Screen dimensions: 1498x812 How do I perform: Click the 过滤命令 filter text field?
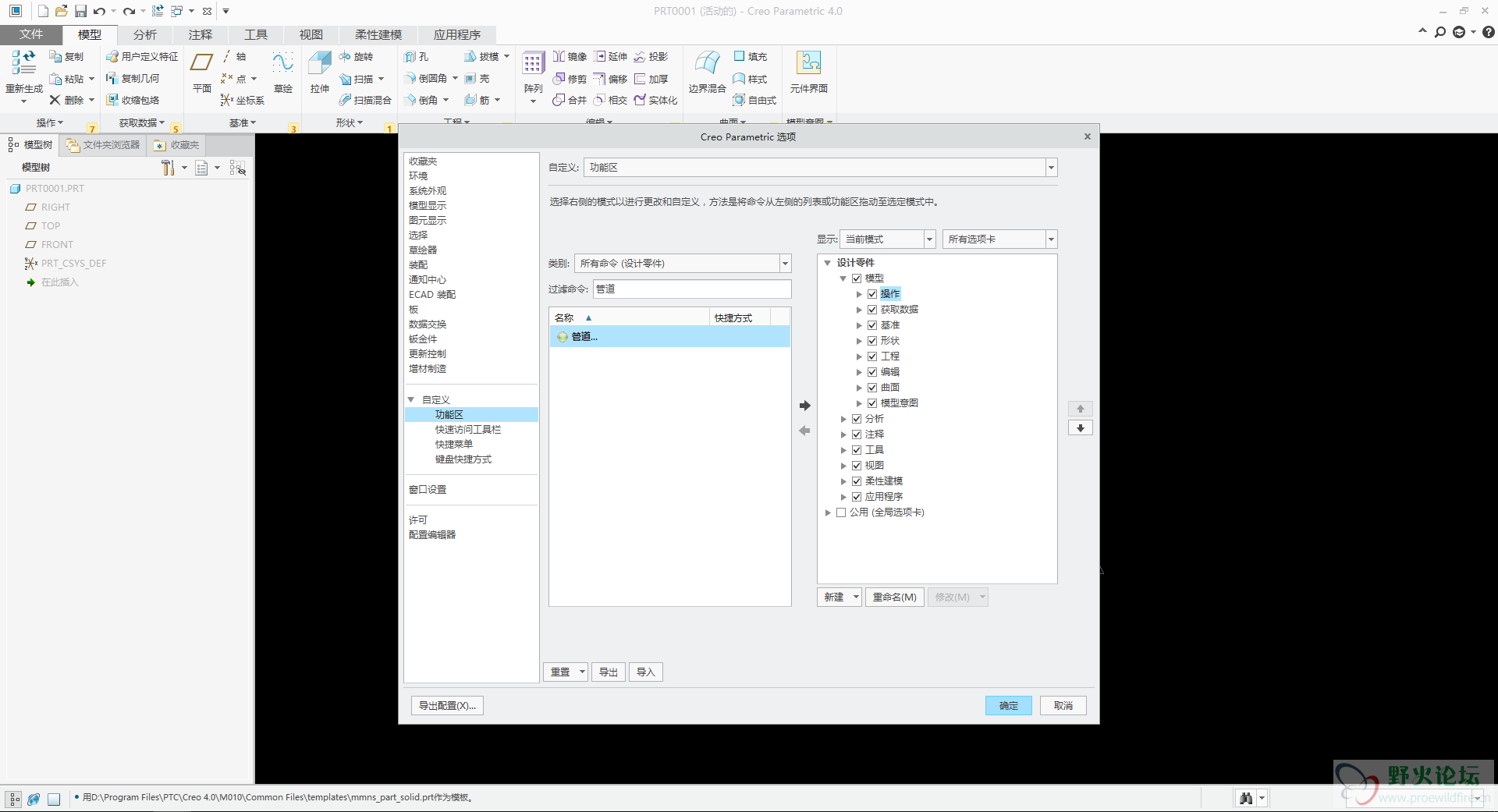[x=691, y=289]
